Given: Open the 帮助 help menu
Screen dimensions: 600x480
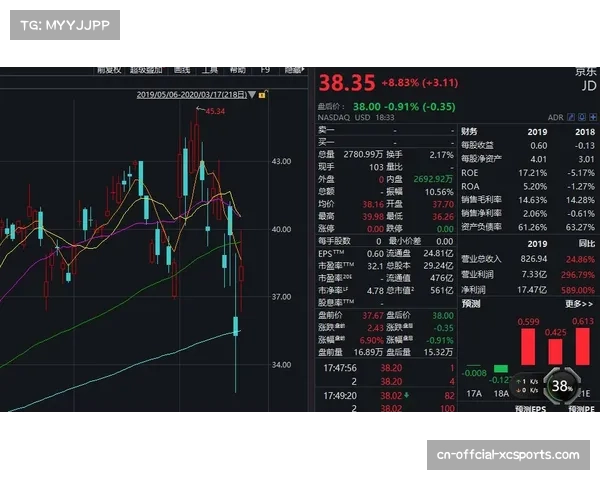Looking at the screenshot, I should (238, 70).
